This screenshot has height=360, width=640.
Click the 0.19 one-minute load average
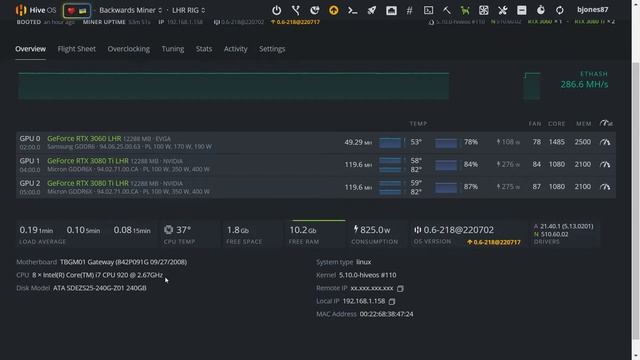pos(36,230)
